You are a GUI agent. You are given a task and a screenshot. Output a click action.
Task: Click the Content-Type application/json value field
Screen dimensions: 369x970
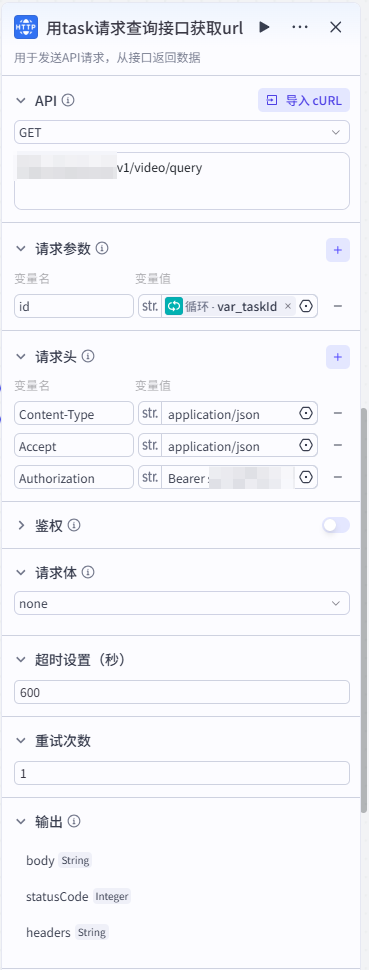point(228,413)
